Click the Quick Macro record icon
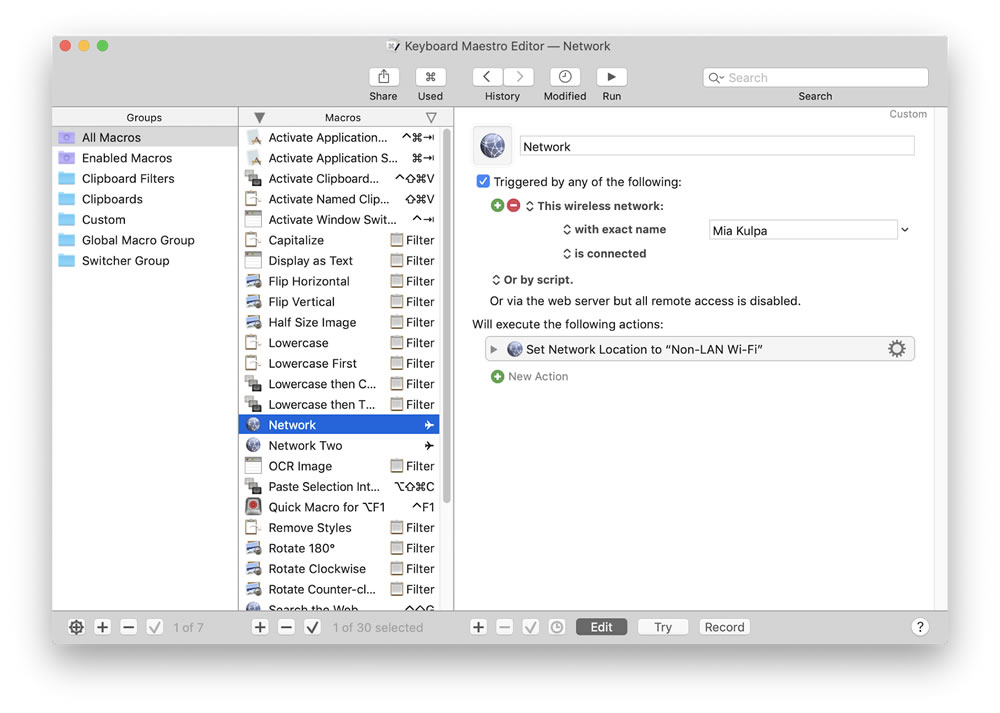Viewport: 1000px width, 713px height. pyautogui.click(x=253, y=506)
